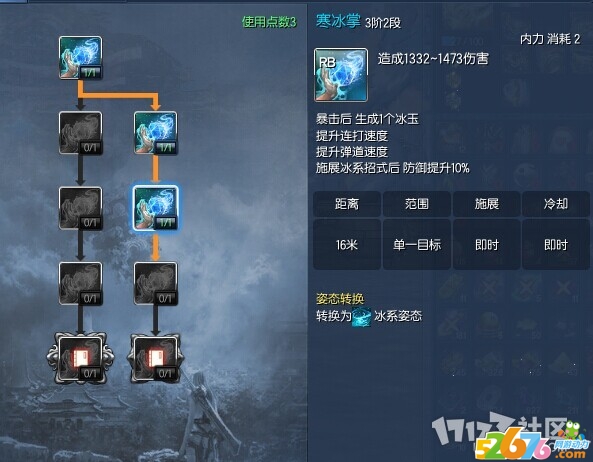Click the 16米 distance value cell

[x=347, y=245]
